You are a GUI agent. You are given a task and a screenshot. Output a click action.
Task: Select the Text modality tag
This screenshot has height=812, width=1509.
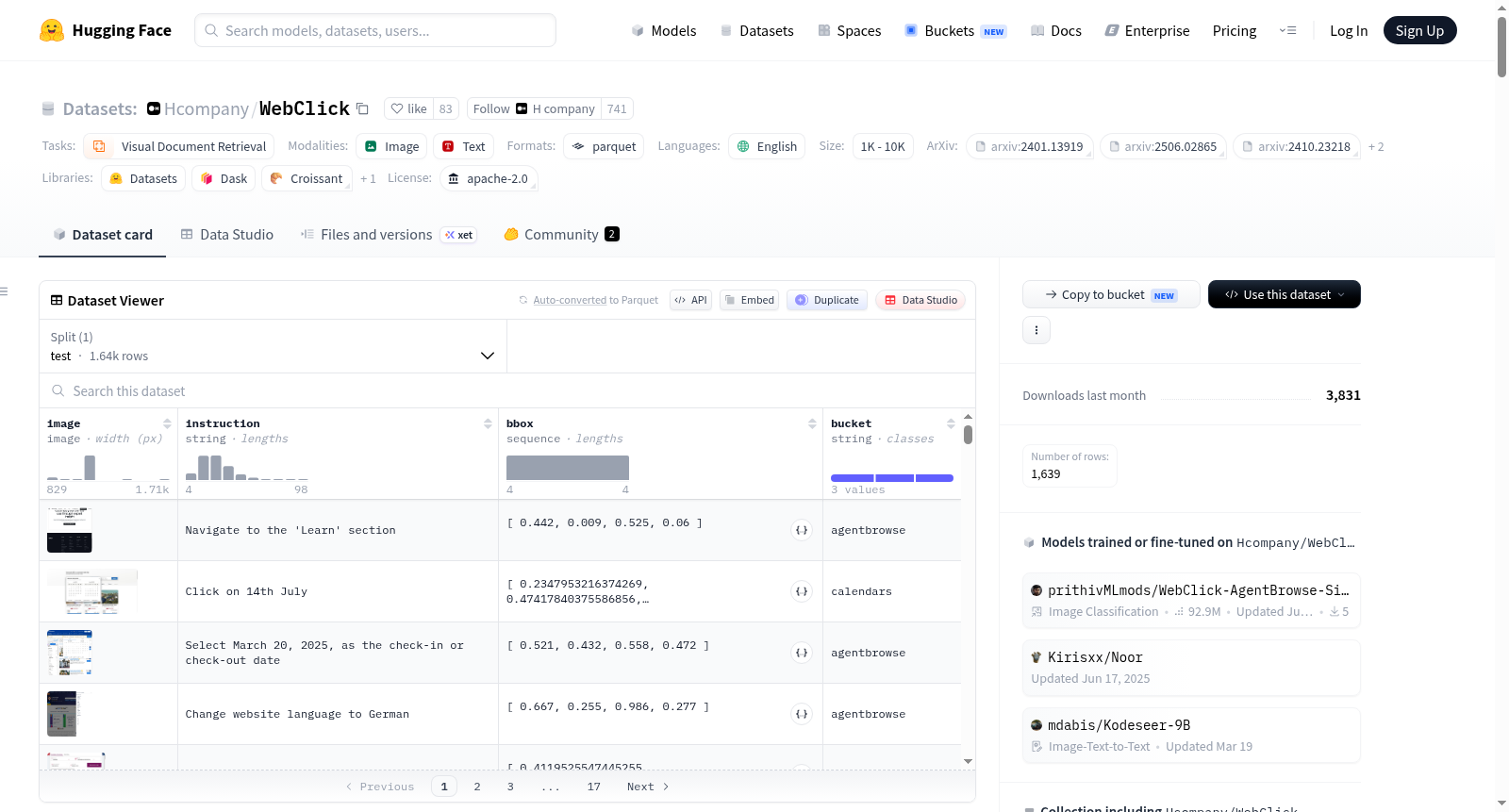[x=463, y=146]
